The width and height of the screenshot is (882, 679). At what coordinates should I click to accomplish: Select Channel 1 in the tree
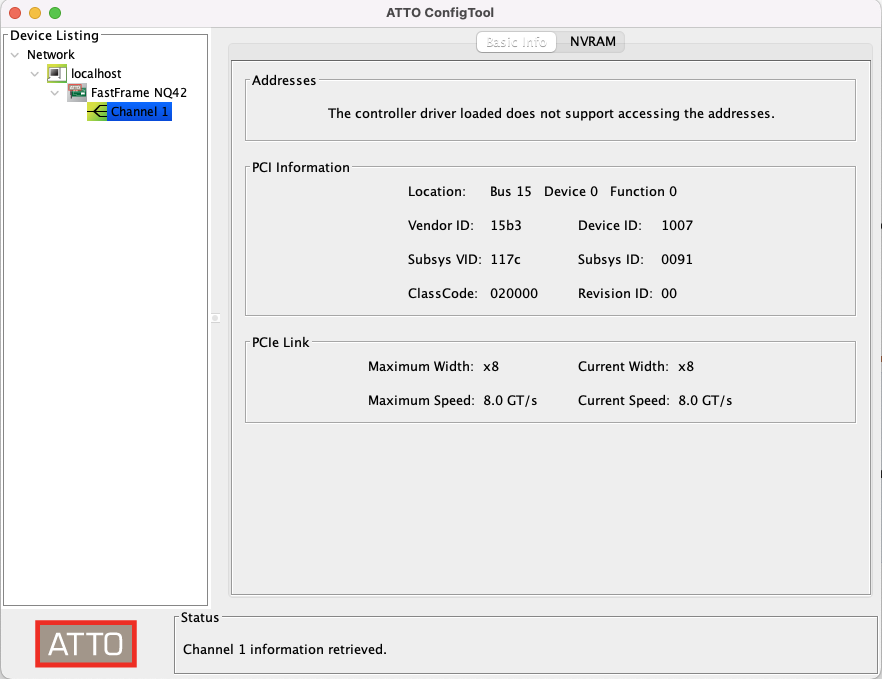click(140, 111)
